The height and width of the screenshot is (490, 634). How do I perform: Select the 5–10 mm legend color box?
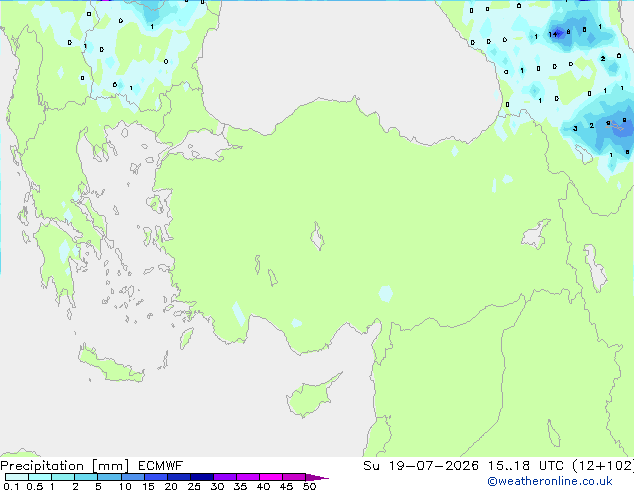(x=109, y=477)
